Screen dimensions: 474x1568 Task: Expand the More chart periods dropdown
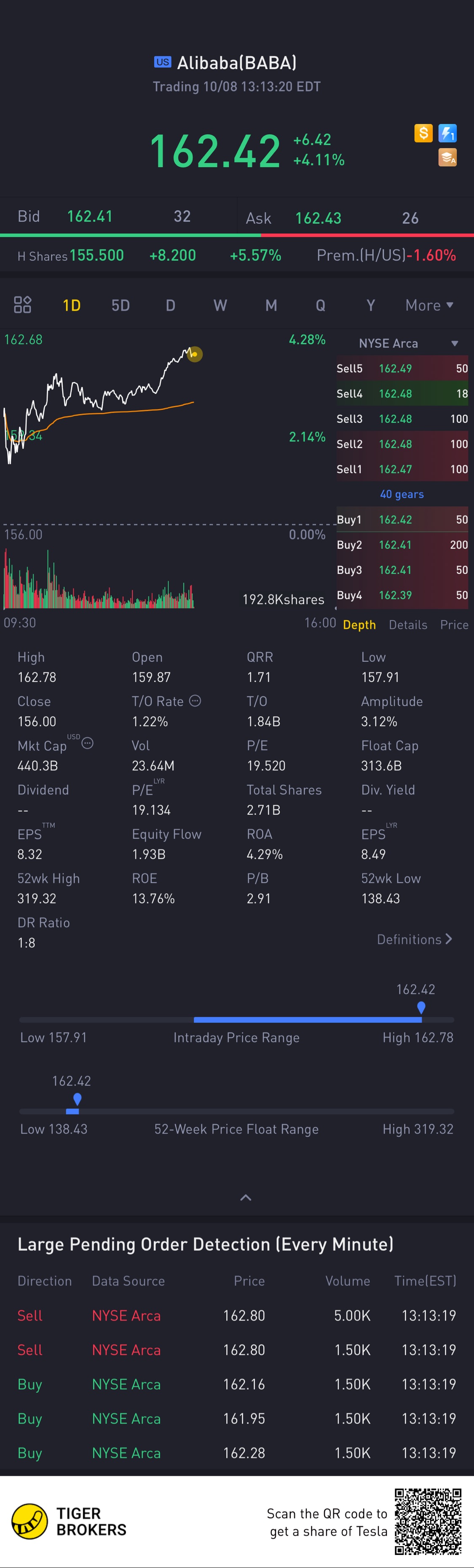point(430,305)
